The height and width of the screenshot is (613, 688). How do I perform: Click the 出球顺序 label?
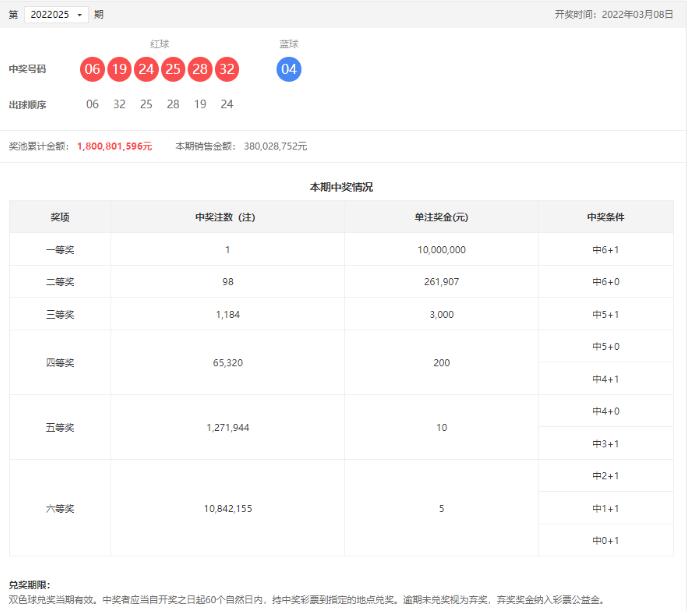(x=27, y=105)
